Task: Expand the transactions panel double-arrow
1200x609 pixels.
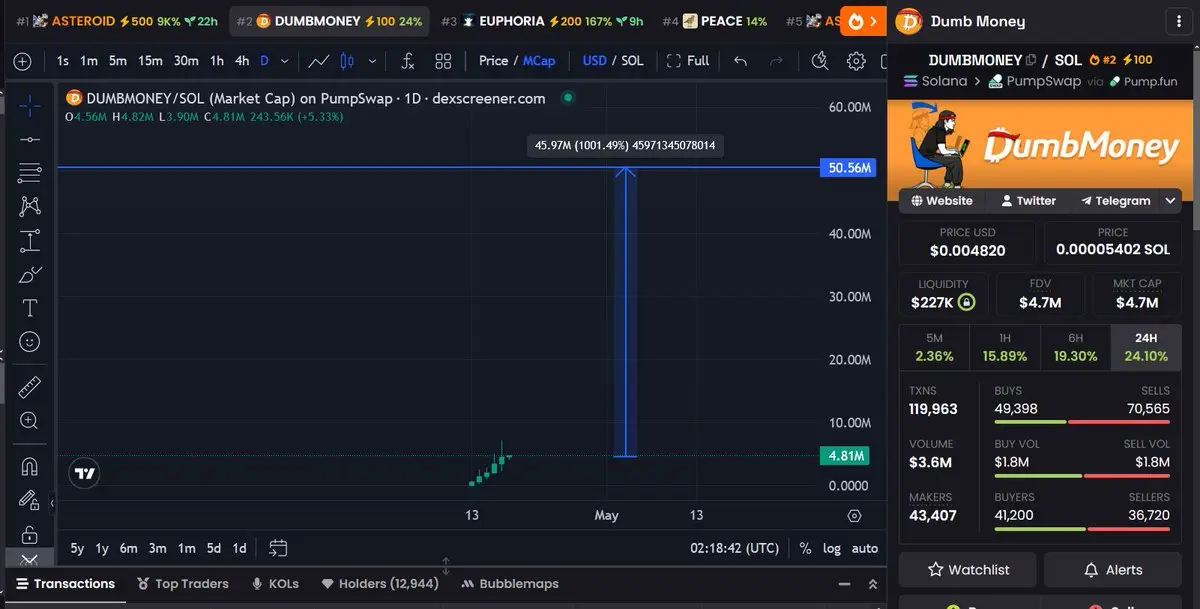Action: point(873,584)
